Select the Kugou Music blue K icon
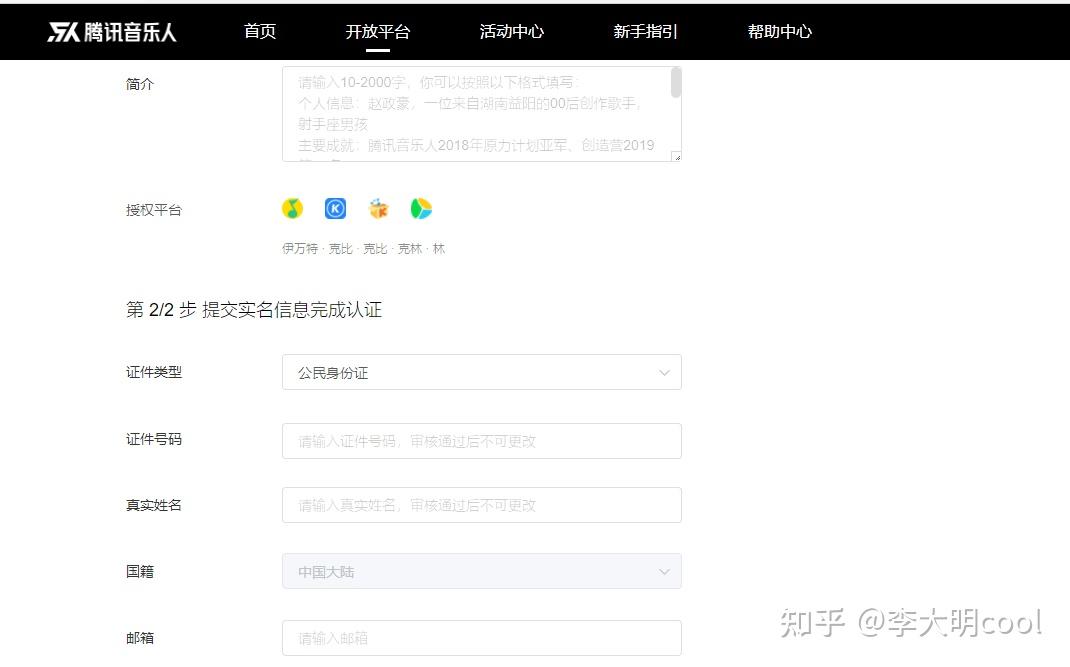 pyautogui.click(x=335, y=208)
